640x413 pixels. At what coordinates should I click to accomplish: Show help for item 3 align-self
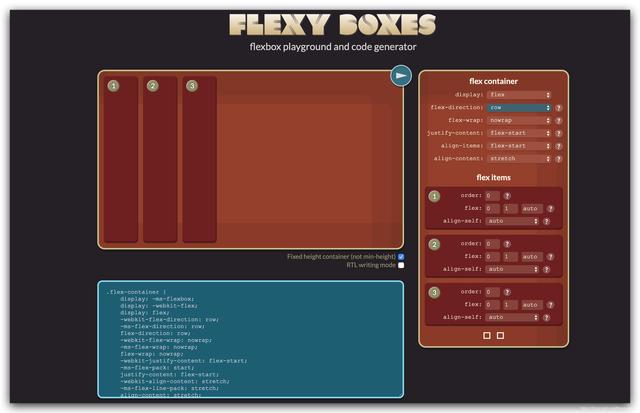pyautogui.click(x=546, y=318)
